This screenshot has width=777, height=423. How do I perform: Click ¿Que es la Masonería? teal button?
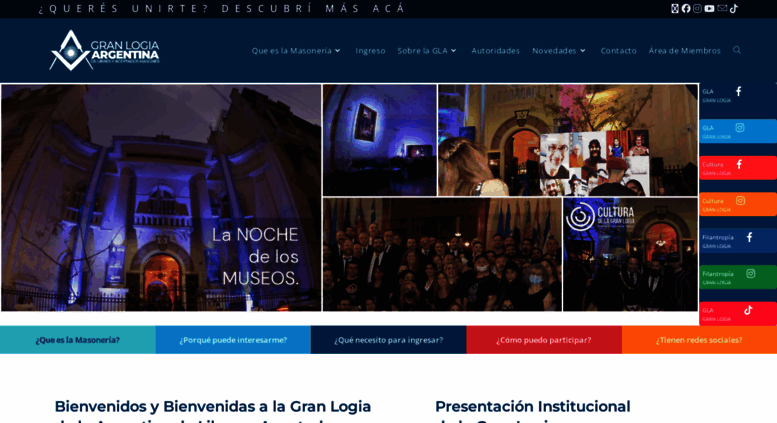(78, 340)
